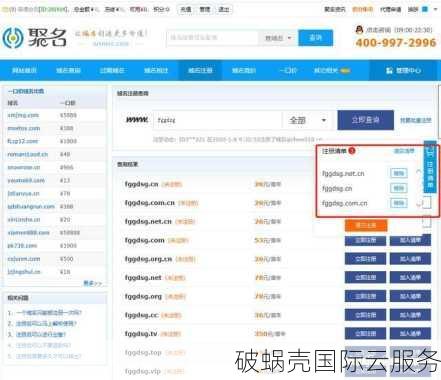
Task: Click register-now button for fggdsg.com
Action: (x=365, y=240)
